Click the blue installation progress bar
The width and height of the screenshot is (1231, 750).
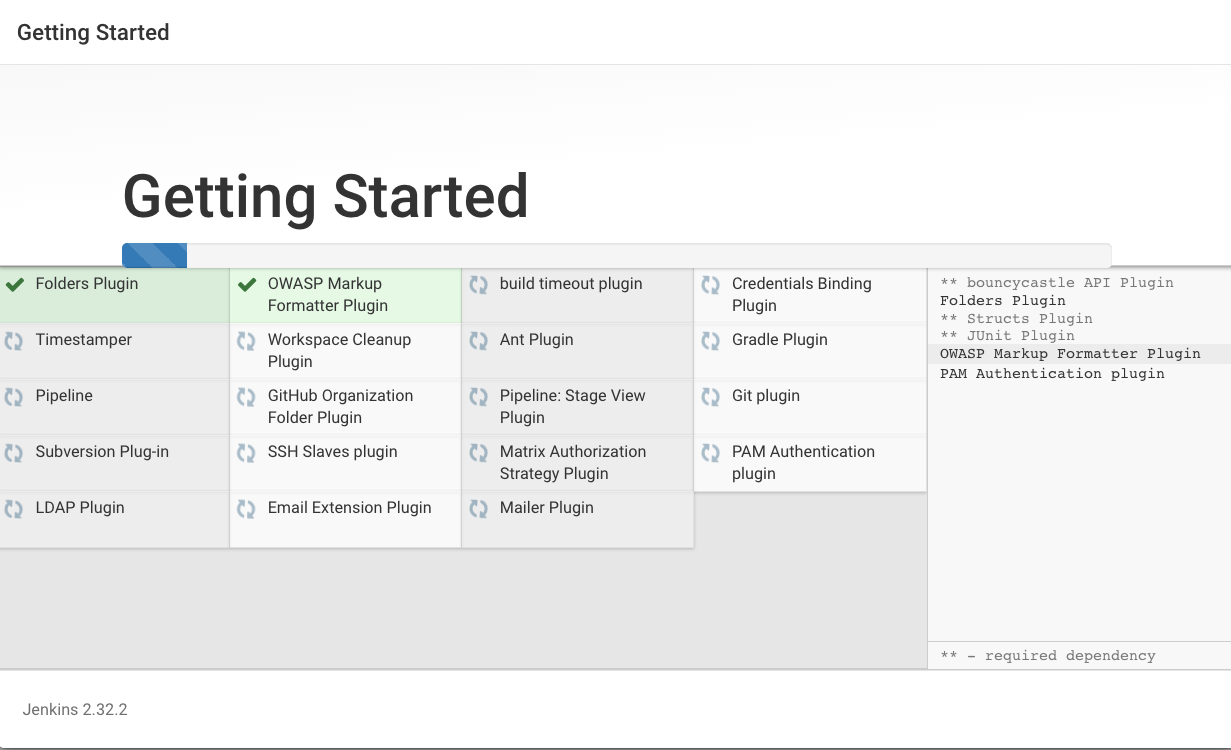pos(154,255)
